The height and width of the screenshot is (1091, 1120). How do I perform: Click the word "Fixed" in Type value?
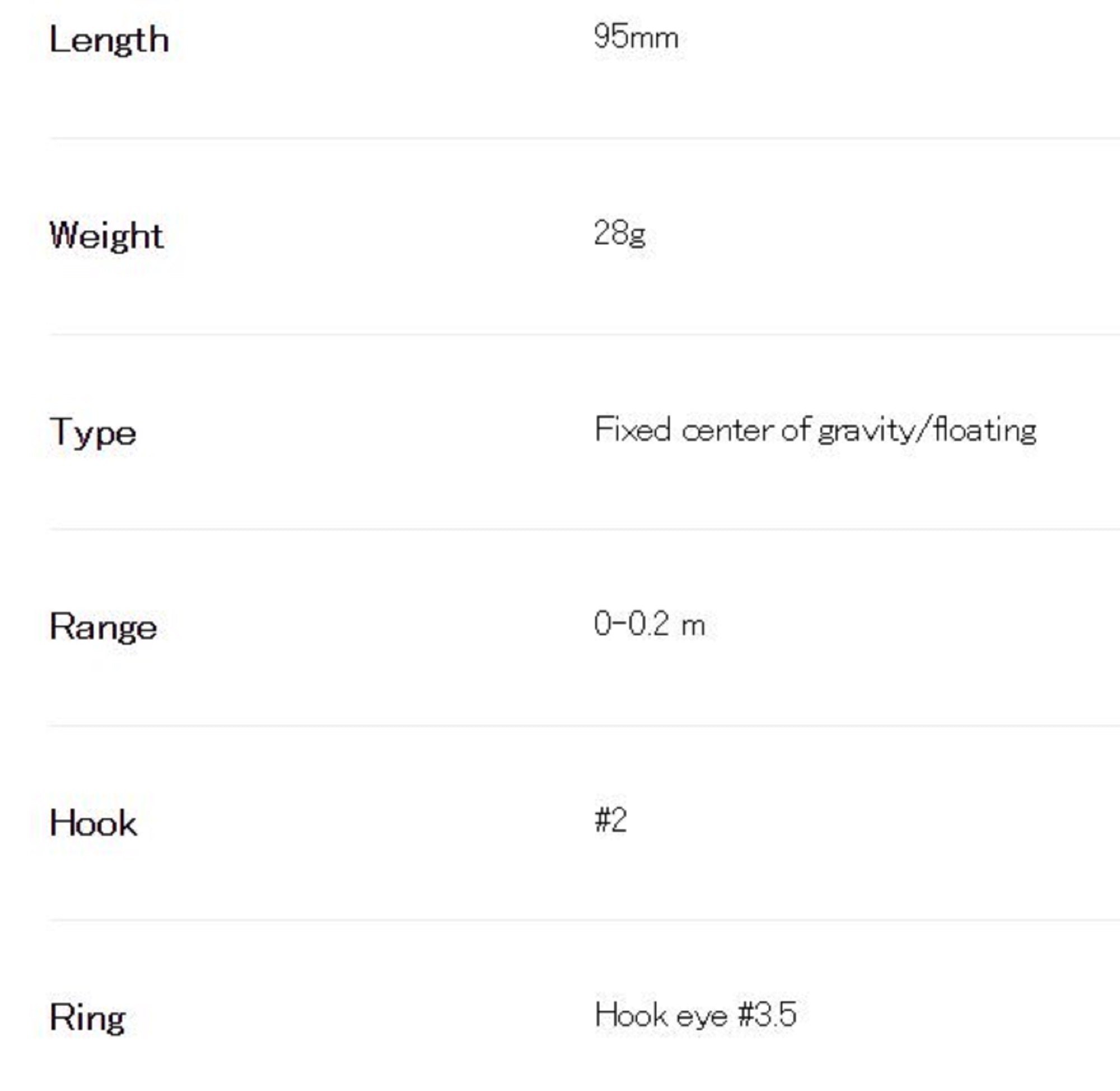click(632, 430)
